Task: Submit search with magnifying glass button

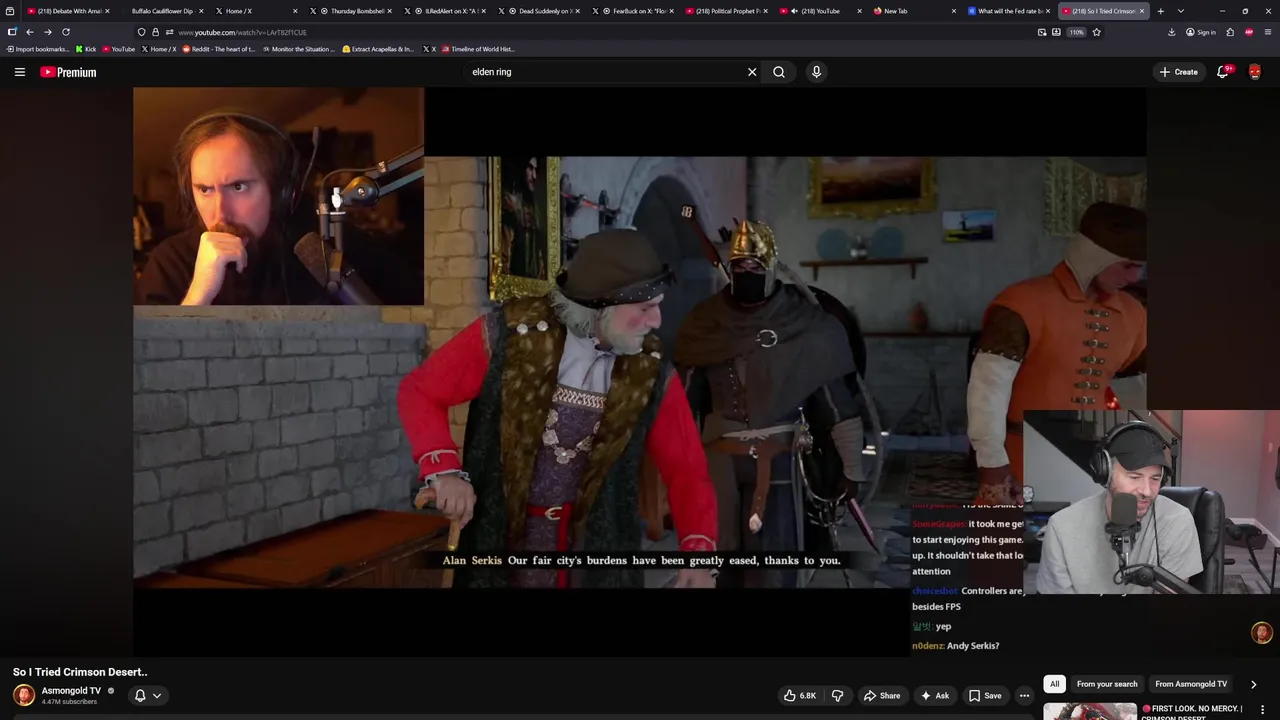Action: coord(779,72)
